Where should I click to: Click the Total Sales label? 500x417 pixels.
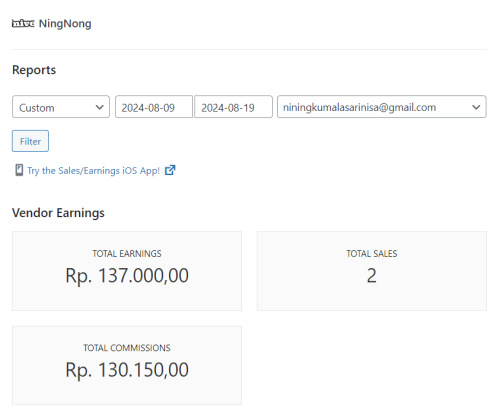tap(372, 254)
